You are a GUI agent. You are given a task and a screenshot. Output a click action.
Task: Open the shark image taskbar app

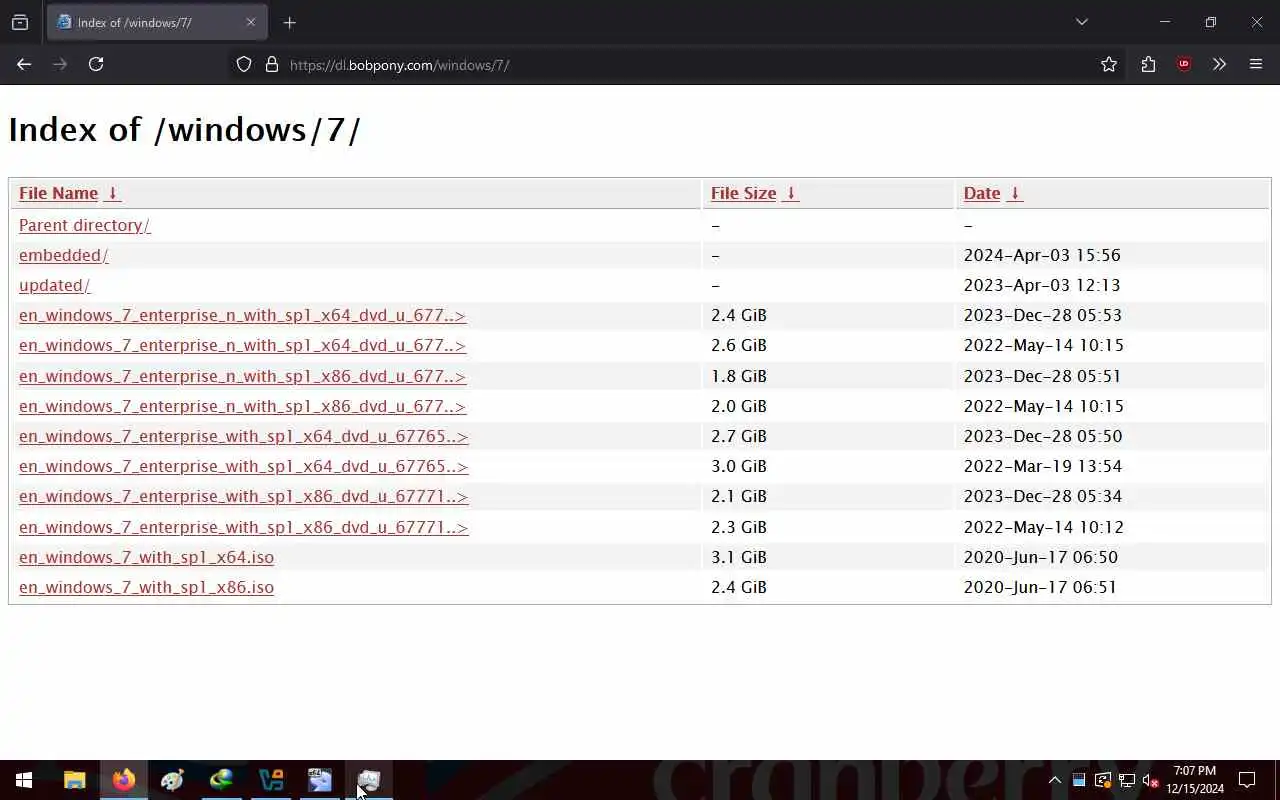320,780
